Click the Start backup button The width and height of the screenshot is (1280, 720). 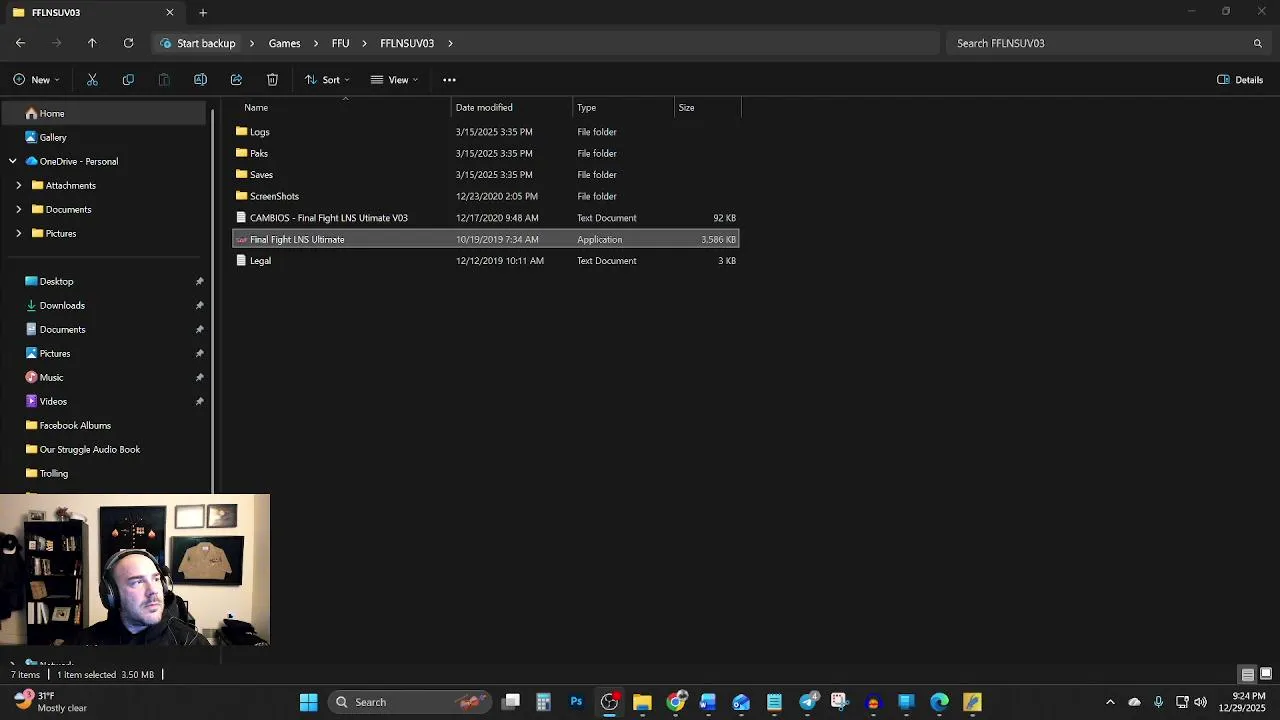[x=198, y=43]
